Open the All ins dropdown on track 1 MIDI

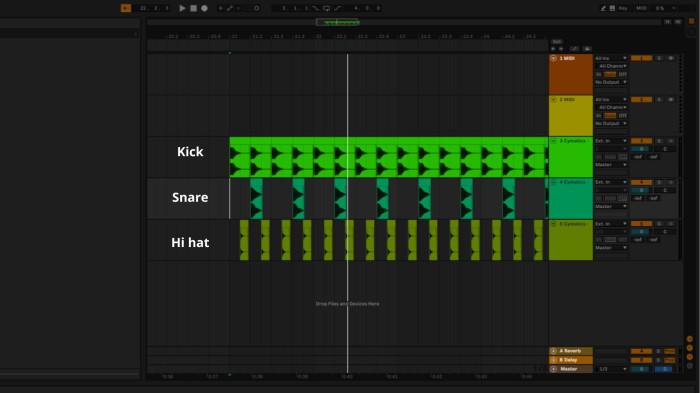click(611, 59)
